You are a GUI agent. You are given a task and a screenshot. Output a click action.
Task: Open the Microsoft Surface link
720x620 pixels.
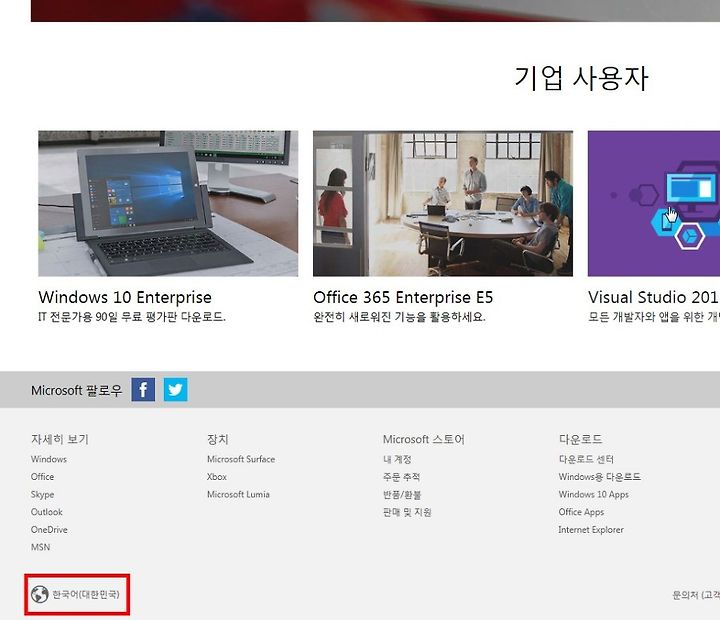point(241,459)
